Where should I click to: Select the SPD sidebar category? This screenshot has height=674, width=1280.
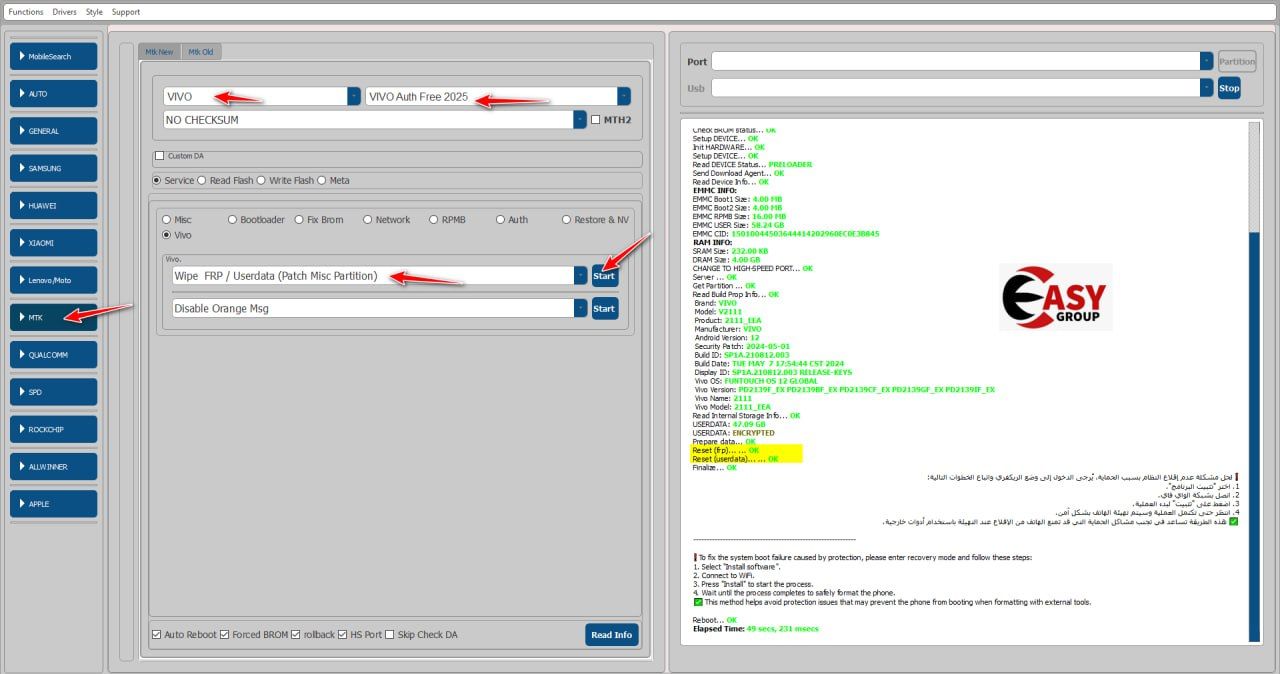pyautogui.click(x=53, y=392)
